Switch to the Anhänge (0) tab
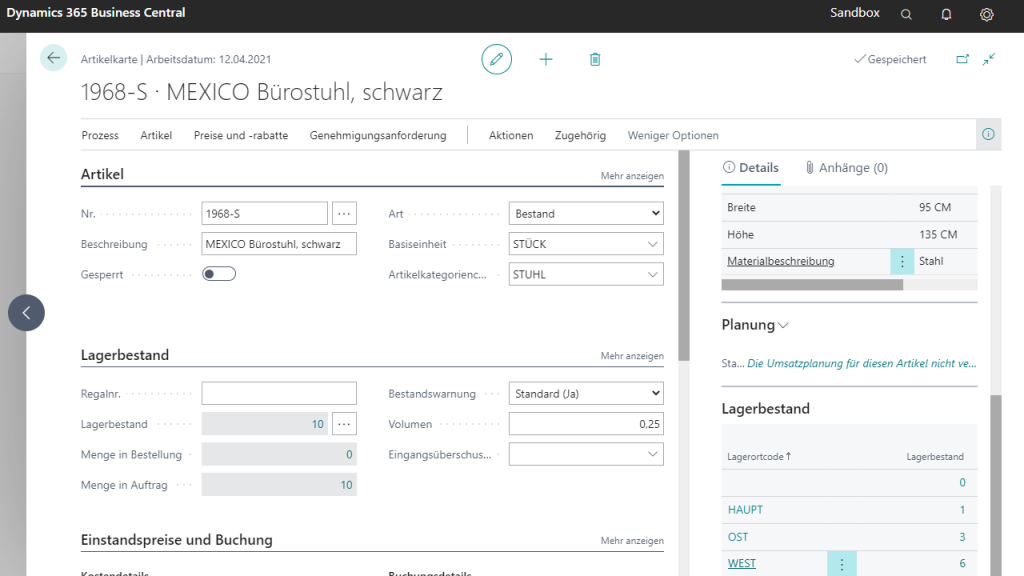Screen dimensions: 1024x576 [846, 168]
